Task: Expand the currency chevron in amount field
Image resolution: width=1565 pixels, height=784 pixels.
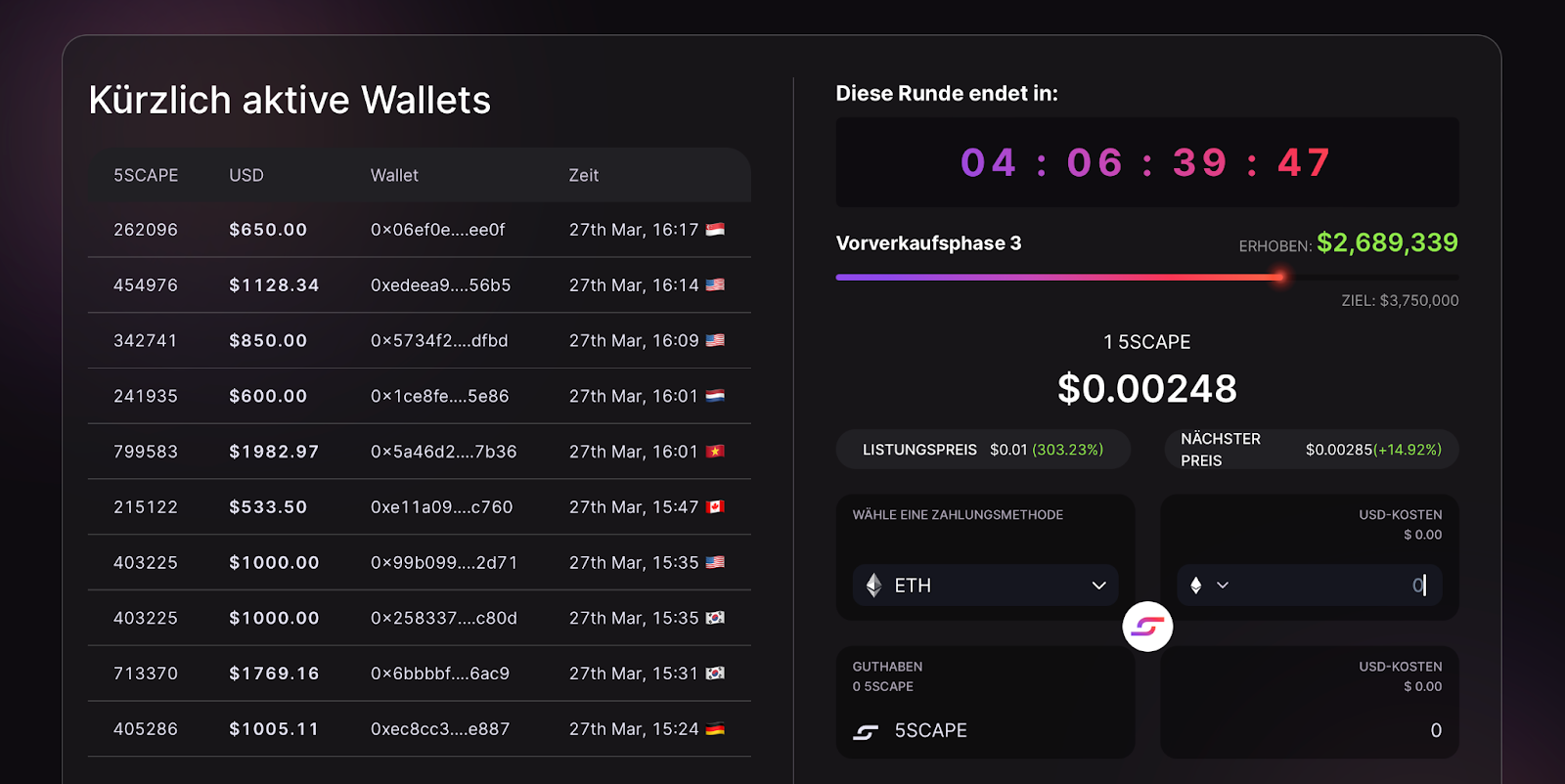Action: (x=1223, y=586)
